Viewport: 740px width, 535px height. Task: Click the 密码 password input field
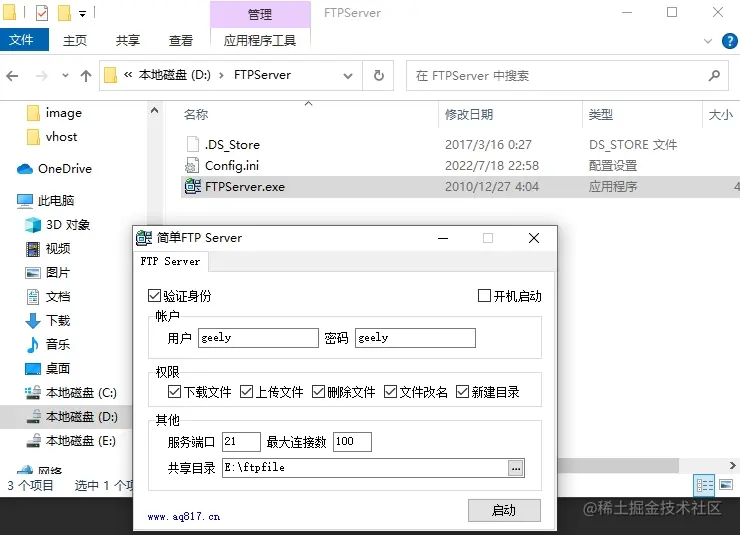click(x=415, y=338)
